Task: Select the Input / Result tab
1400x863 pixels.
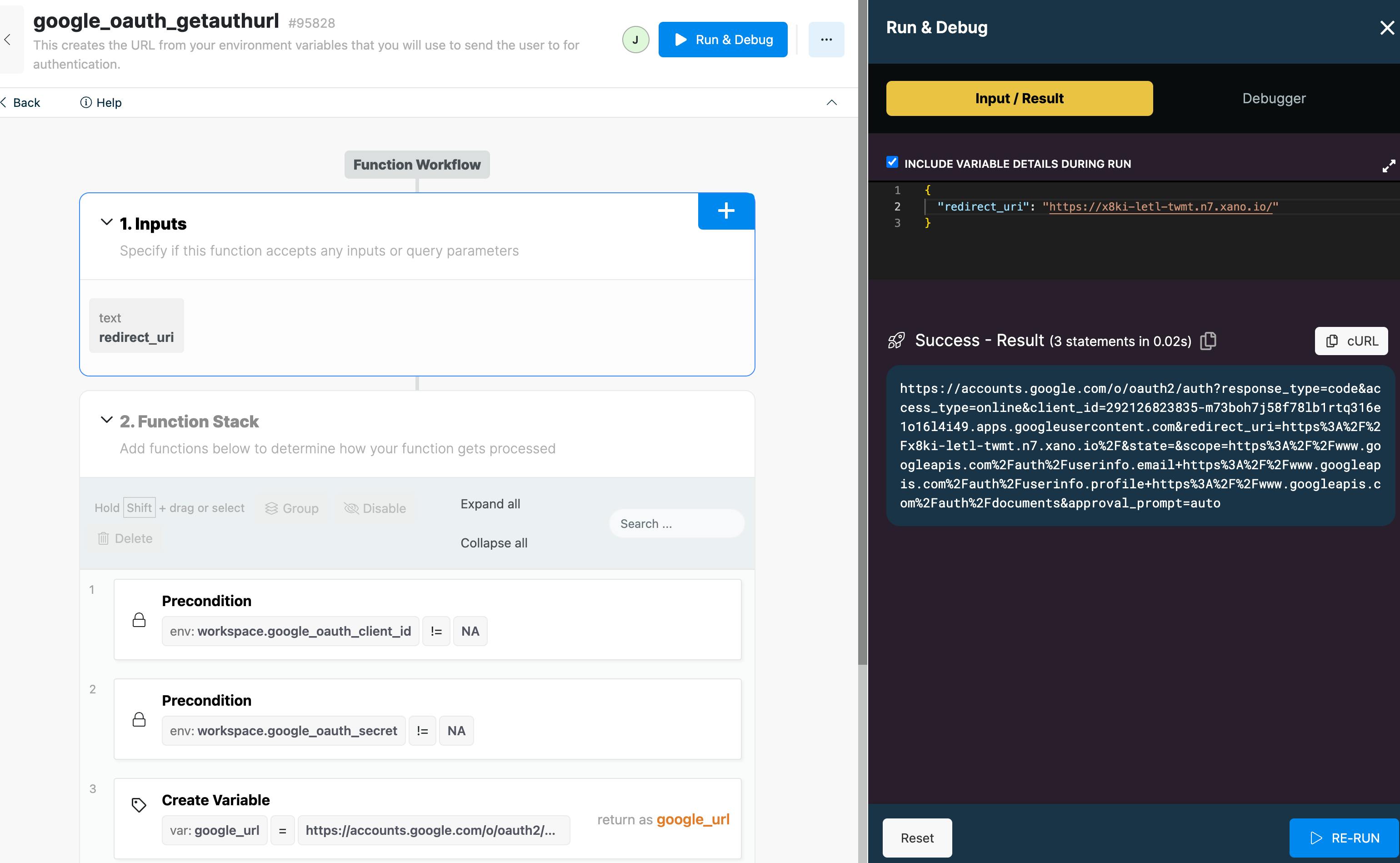Action: pos(1019,98)
